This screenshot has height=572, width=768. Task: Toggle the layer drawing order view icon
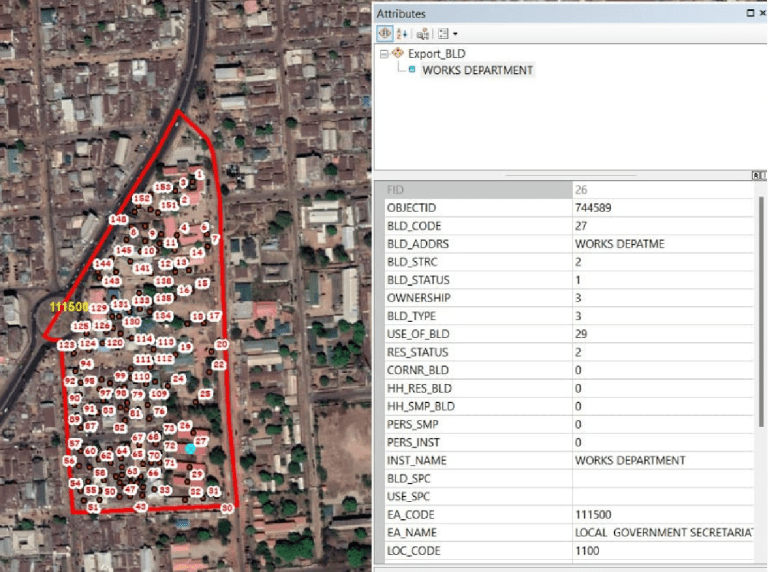point(384,33)
